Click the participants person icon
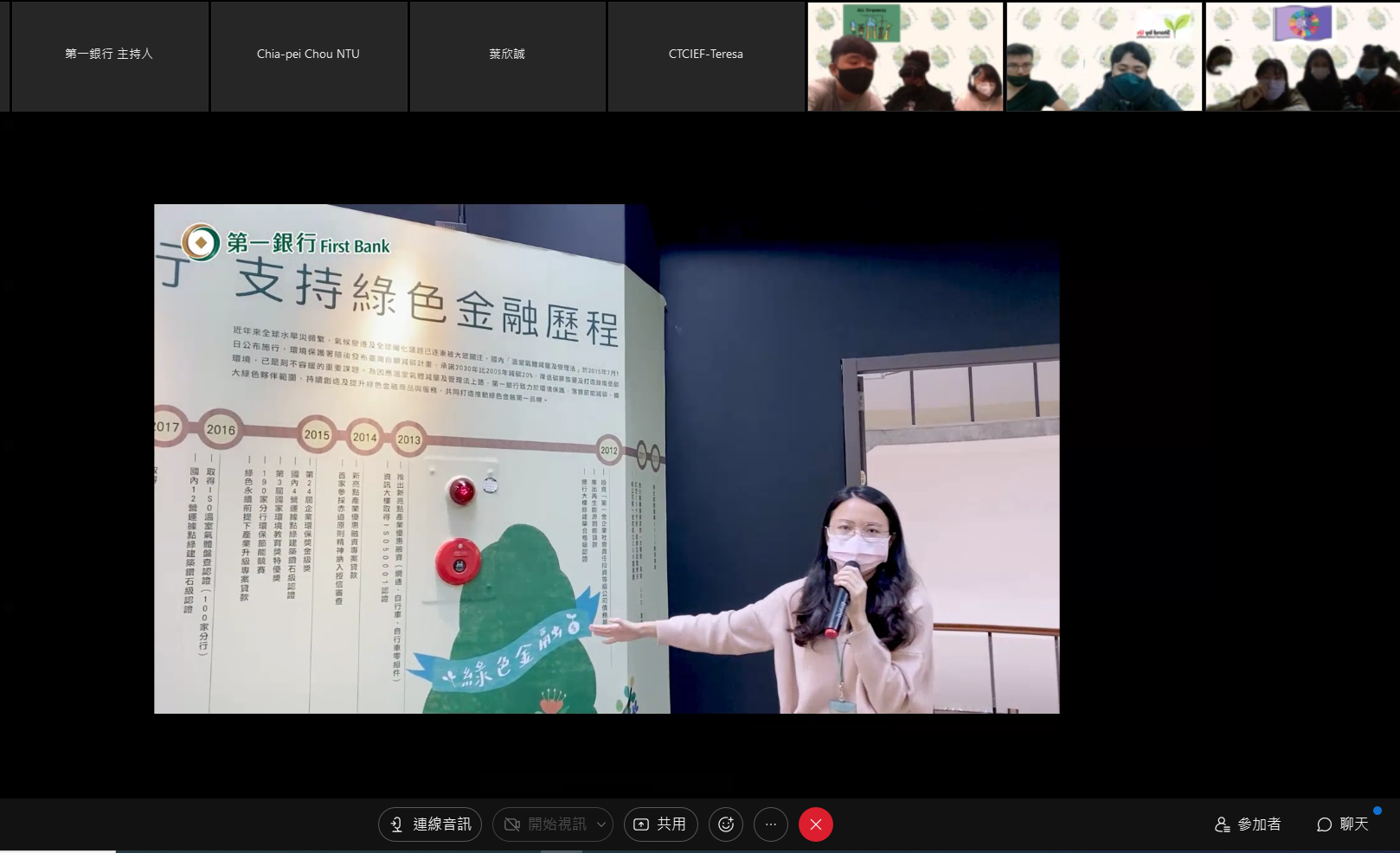Viewport: 1400px width, 853px height. (1222, 824)
